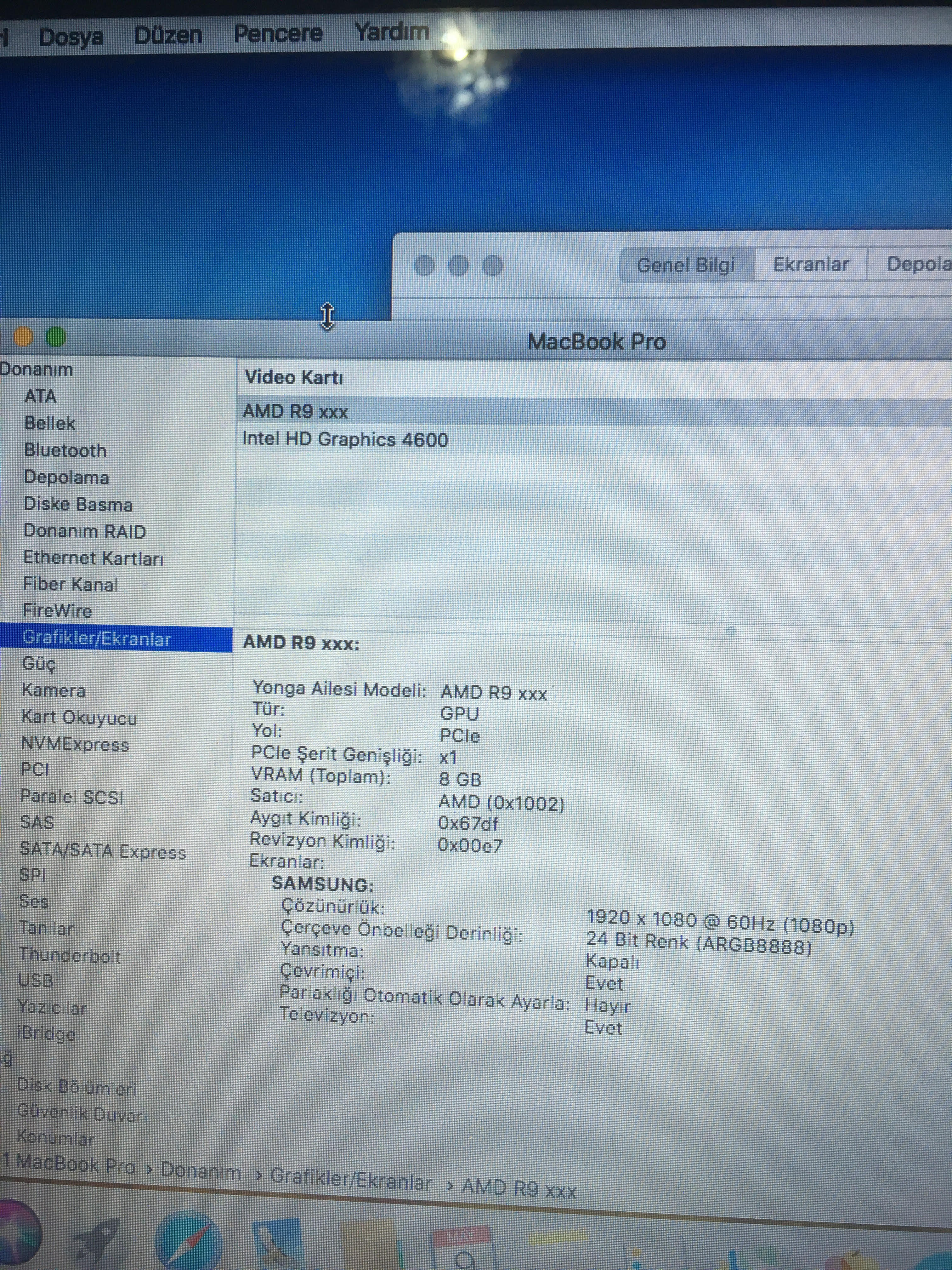Select Fiber Kanal in the sidebar
Image resolution: width=952 pixels, height=1270 pixels.
click(x=70, y=584)
